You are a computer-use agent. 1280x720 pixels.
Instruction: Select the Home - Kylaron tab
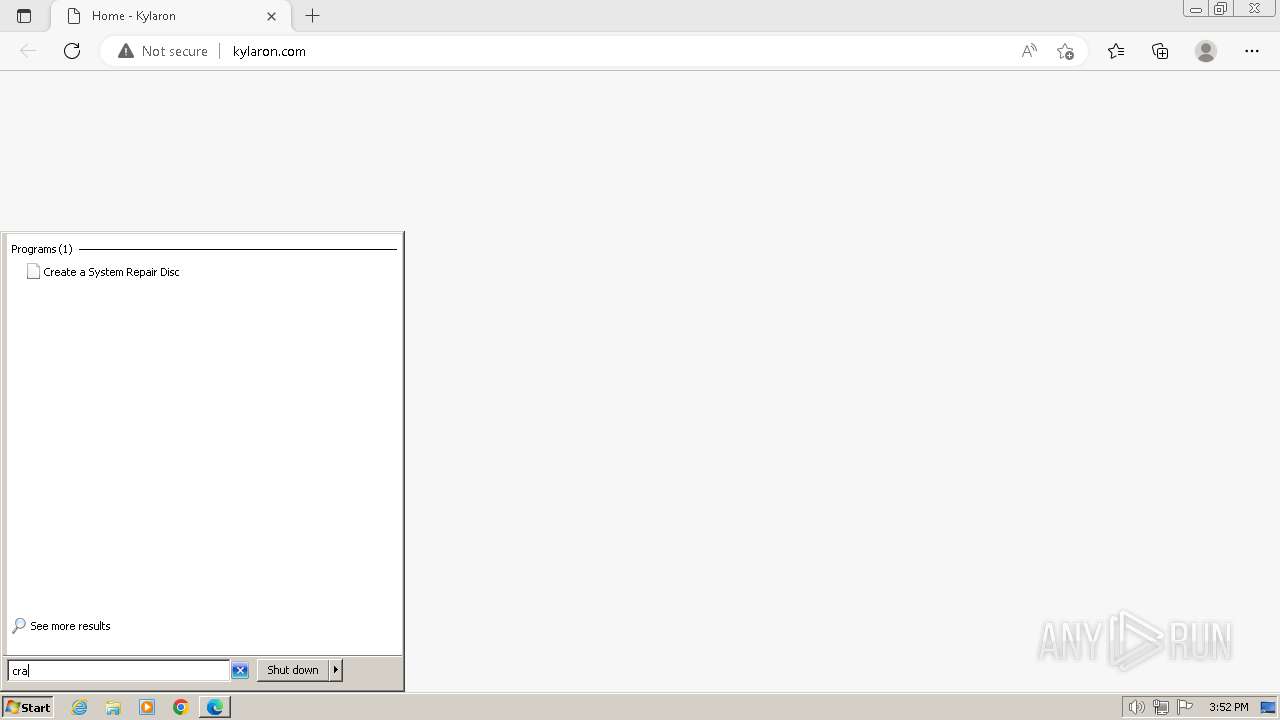[170, 16]
